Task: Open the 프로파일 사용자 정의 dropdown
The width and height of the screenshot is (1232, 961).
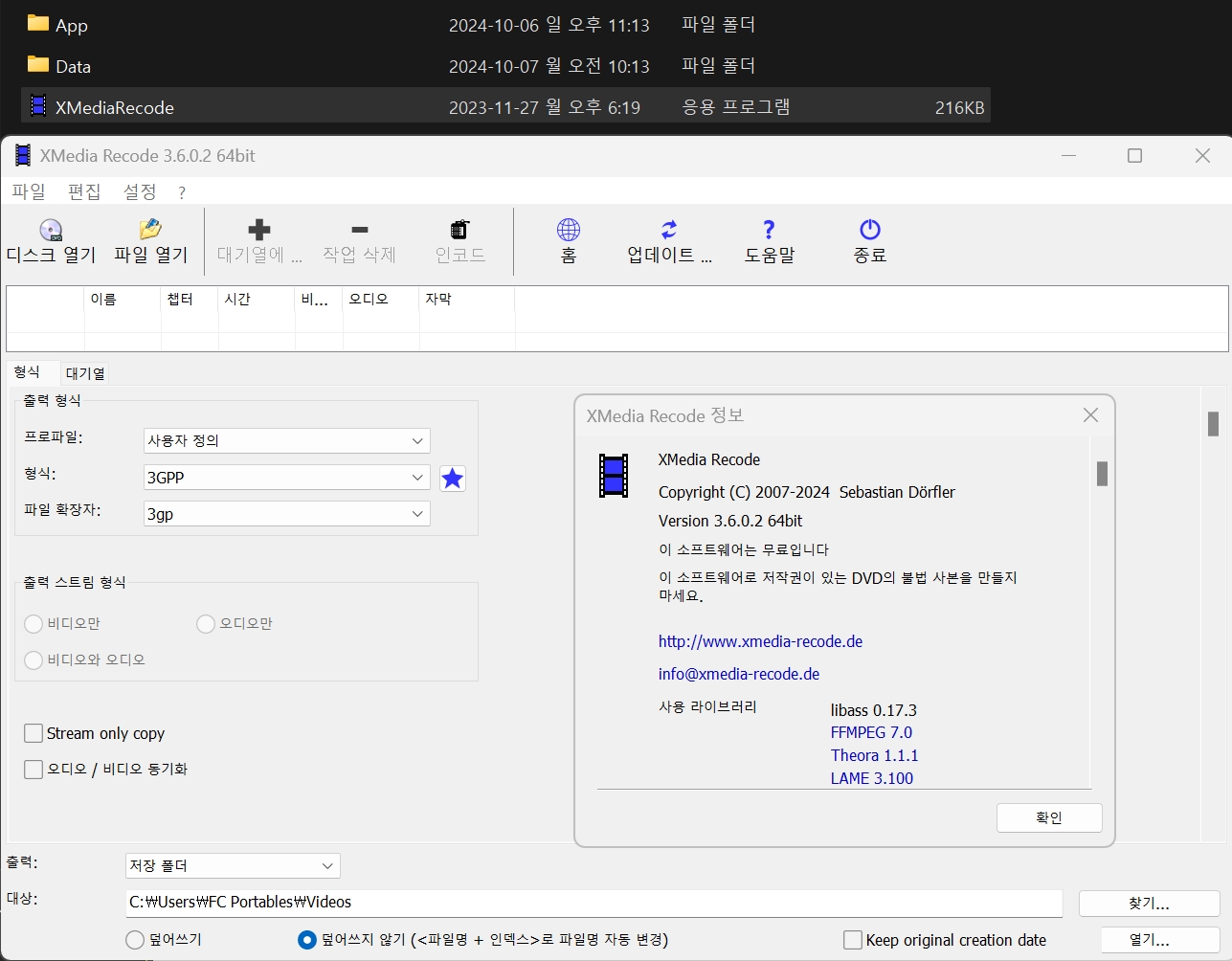Action: pyautogui.click(x=286, y=440)
